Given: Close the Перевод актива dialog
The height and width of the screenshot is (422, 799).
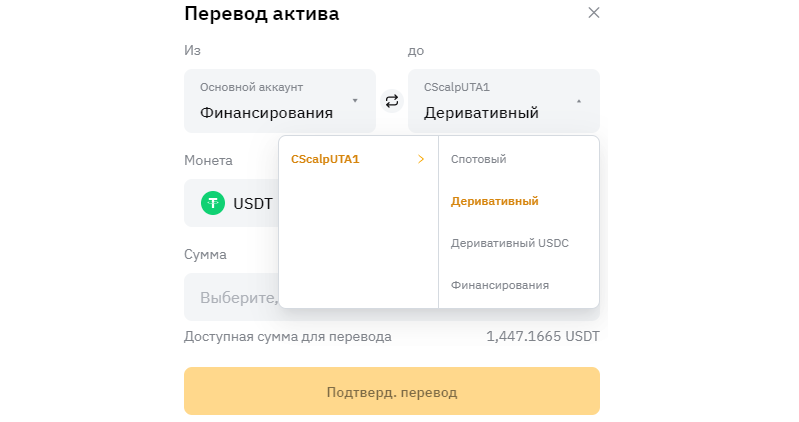Looking at the screenshot, I should point(594,13).
